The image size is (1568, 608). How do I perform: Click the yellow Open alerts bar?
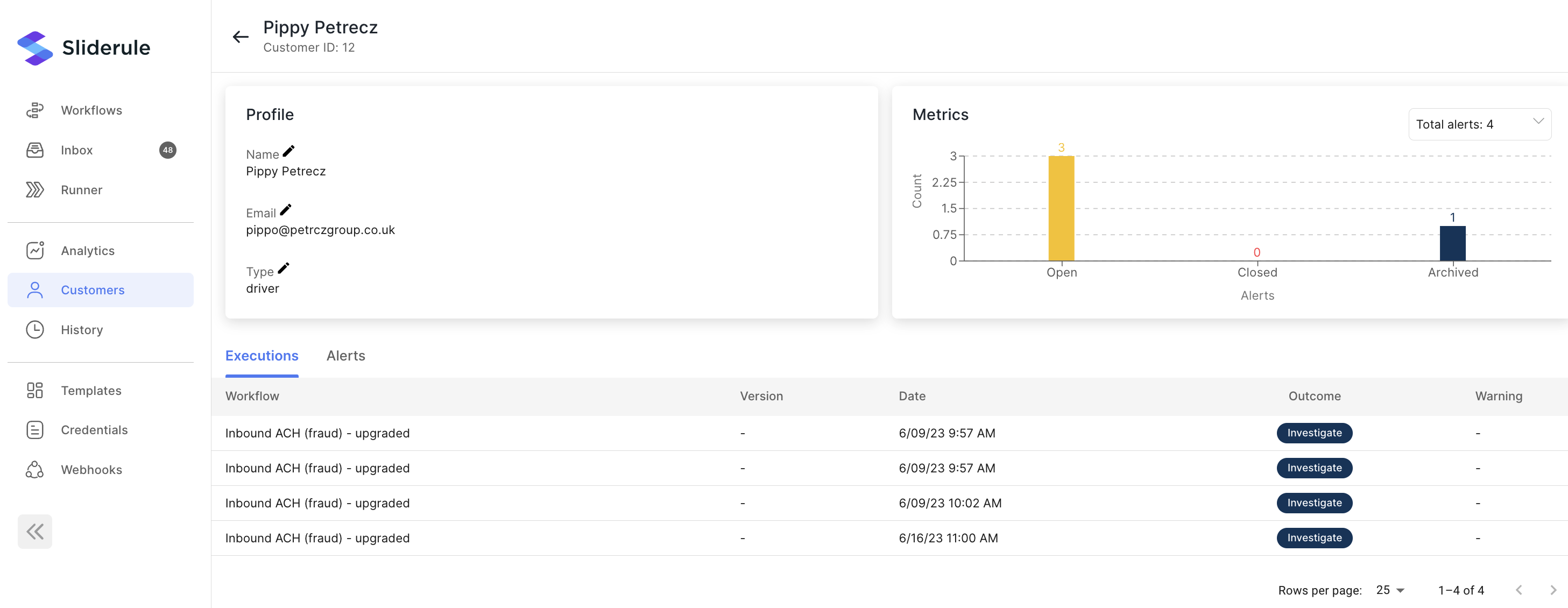1061,209
